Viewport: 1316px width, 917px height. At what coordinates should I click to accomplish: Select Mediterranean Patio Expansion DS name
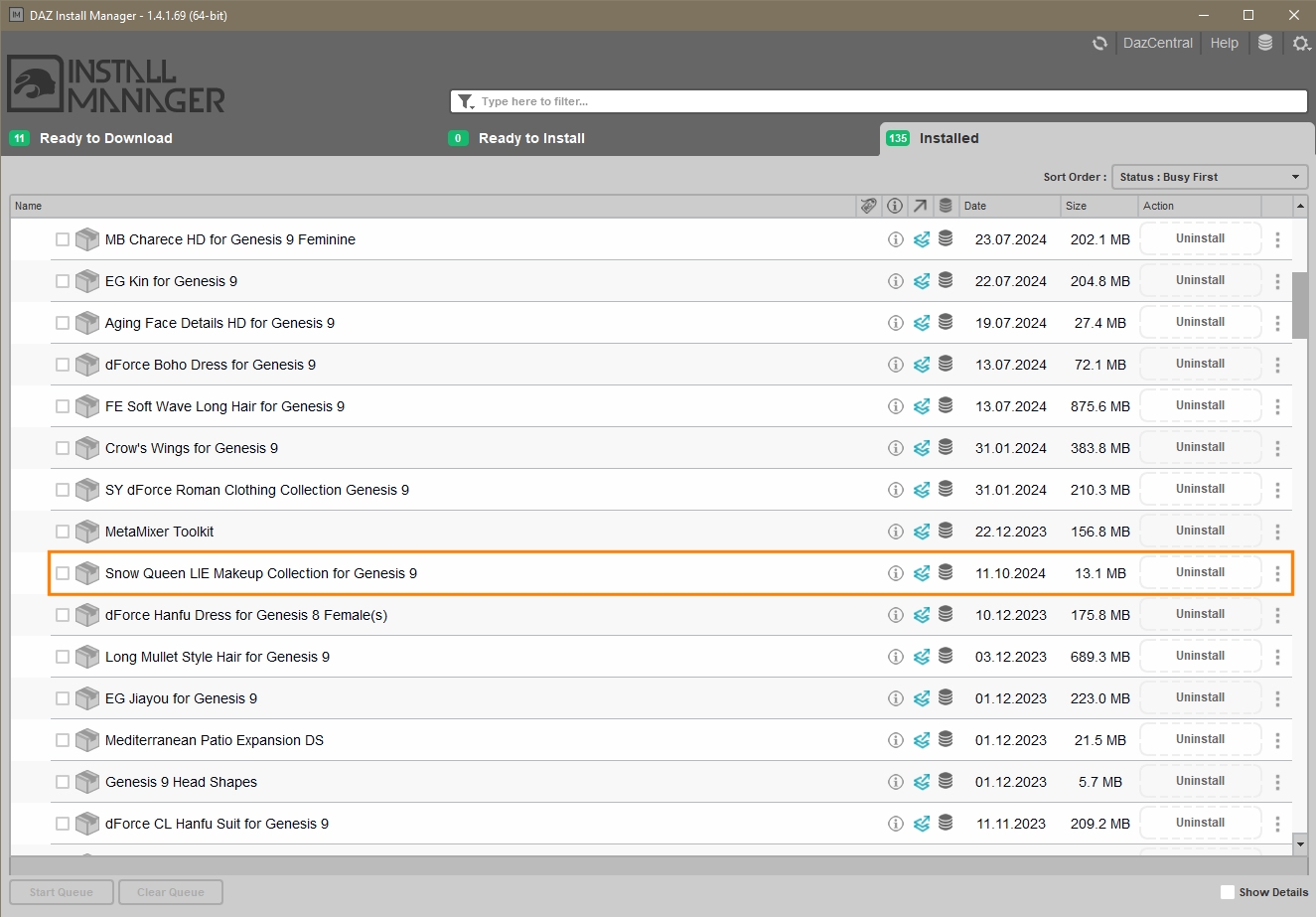click(215, 740)
